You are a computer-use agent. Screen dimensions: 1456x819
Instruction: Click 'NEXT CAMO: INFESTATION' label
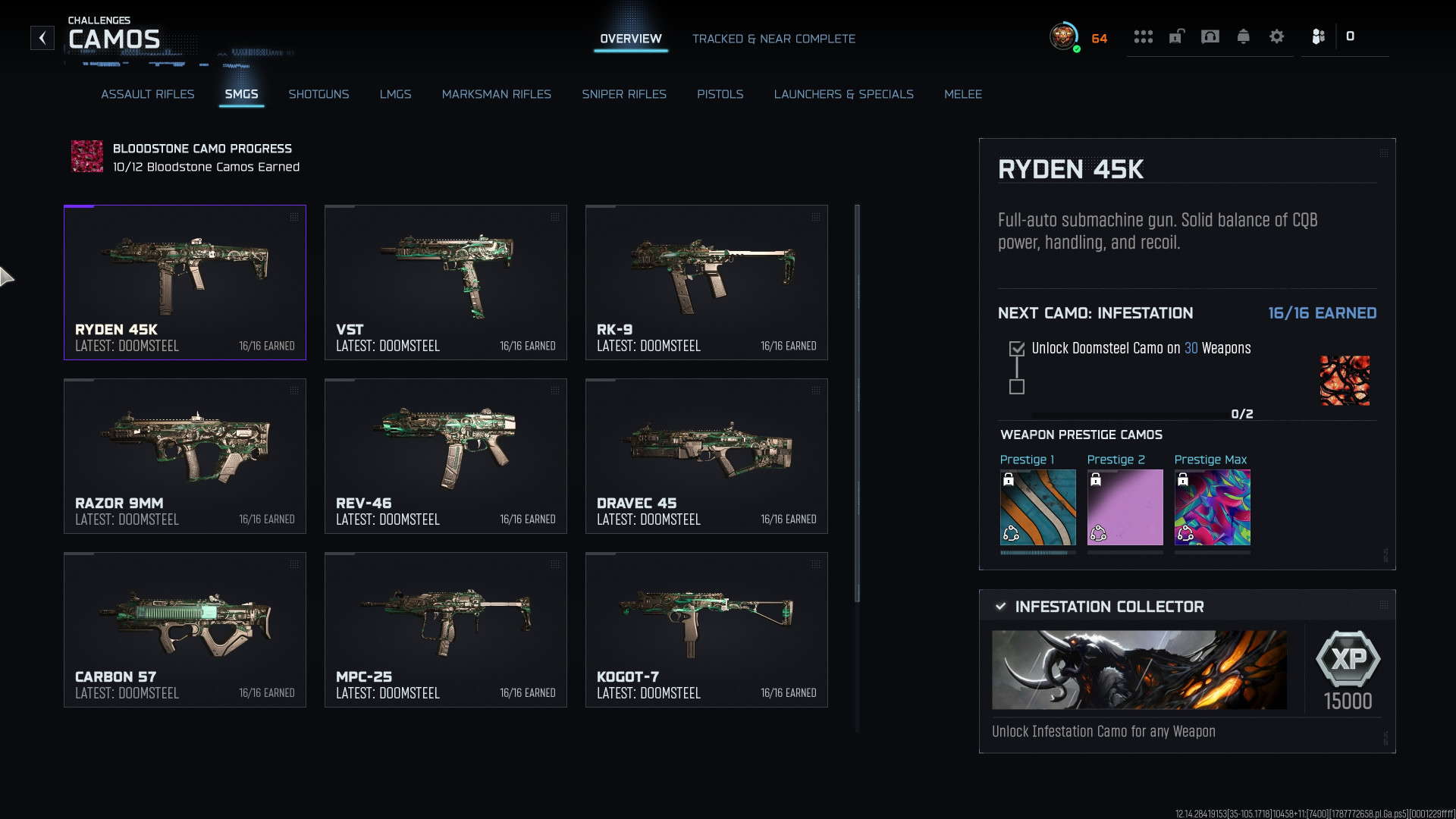[1096, 313]
